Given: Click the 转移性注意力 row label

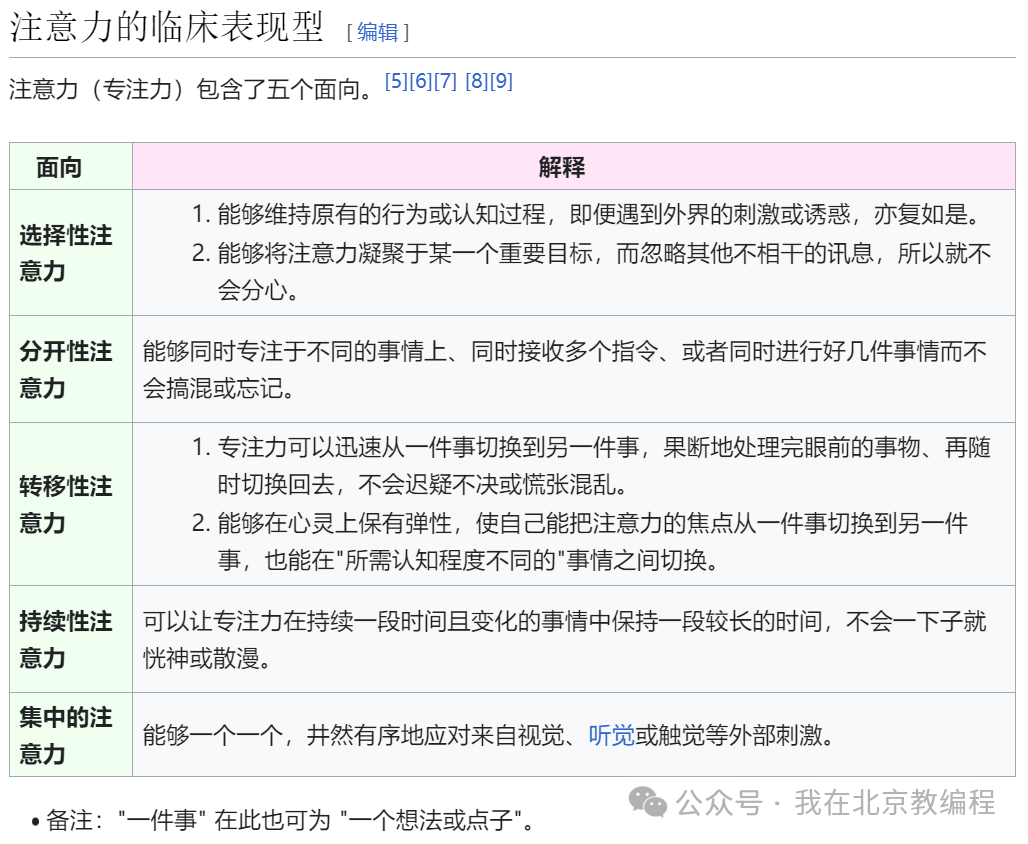Looking at the screenshot, I should [66, 504].
